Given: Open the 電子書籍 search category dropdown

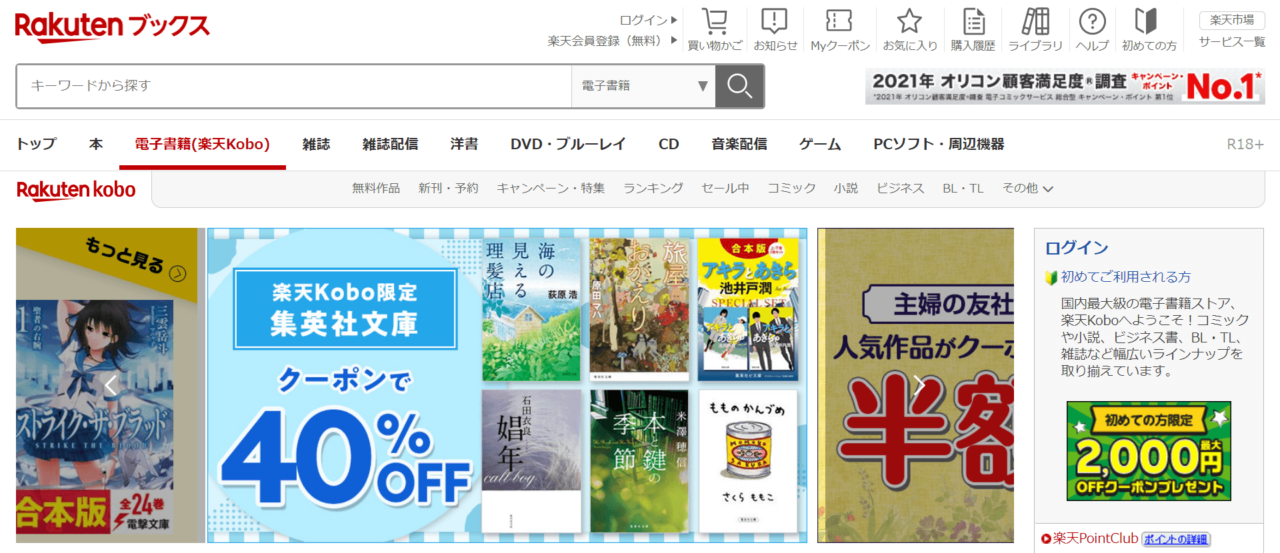Looking at the screenshot, I should pos(643,86).
